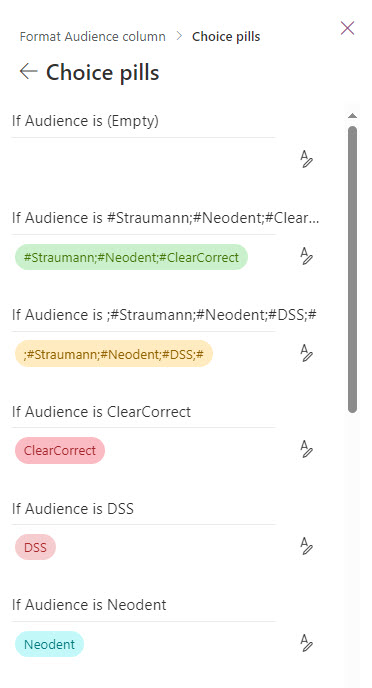This screenshot has height=688, width=372.
Task: Open style editor for the ClearCorrect pill
Action: (306, 450)
